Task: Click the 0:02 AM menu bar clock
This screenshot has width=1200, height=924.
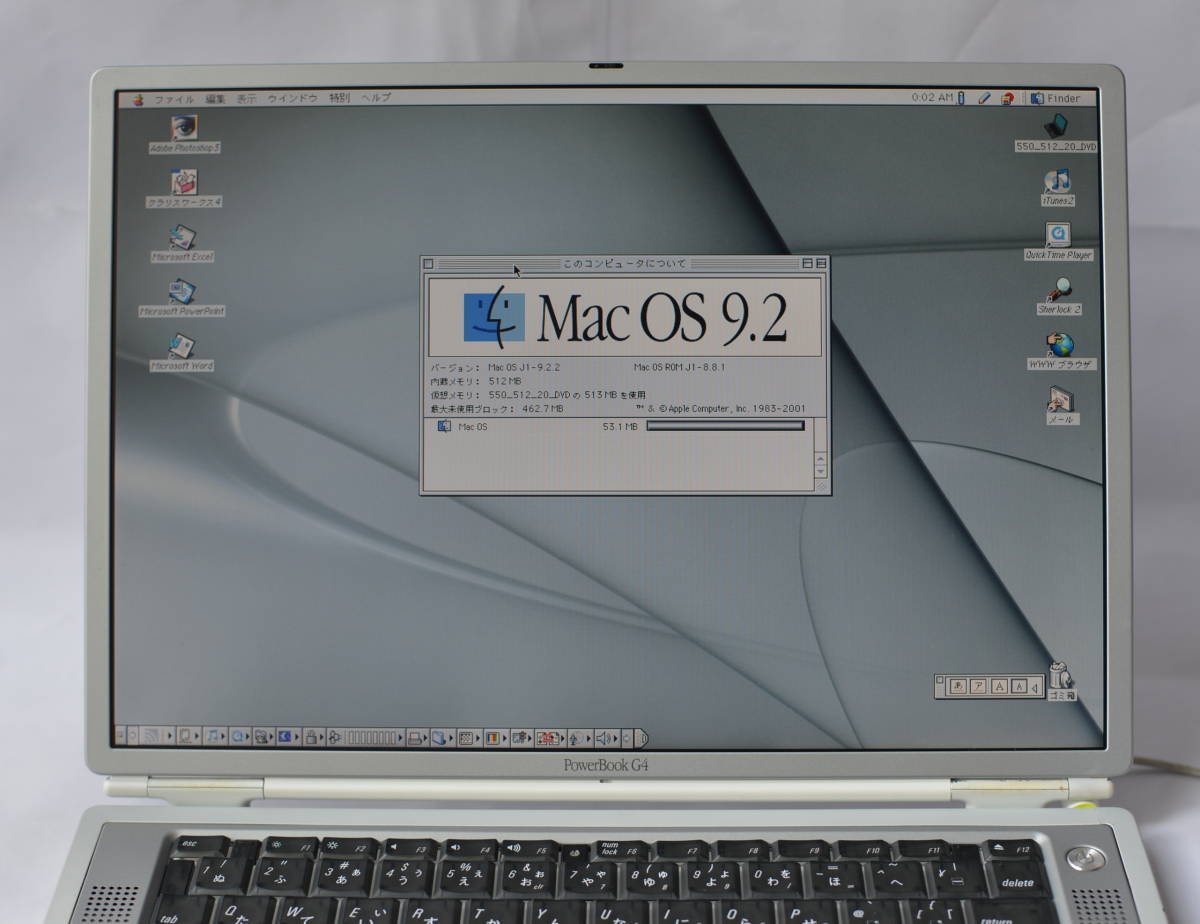Action: pyautogui.click(x=932, y=98)
